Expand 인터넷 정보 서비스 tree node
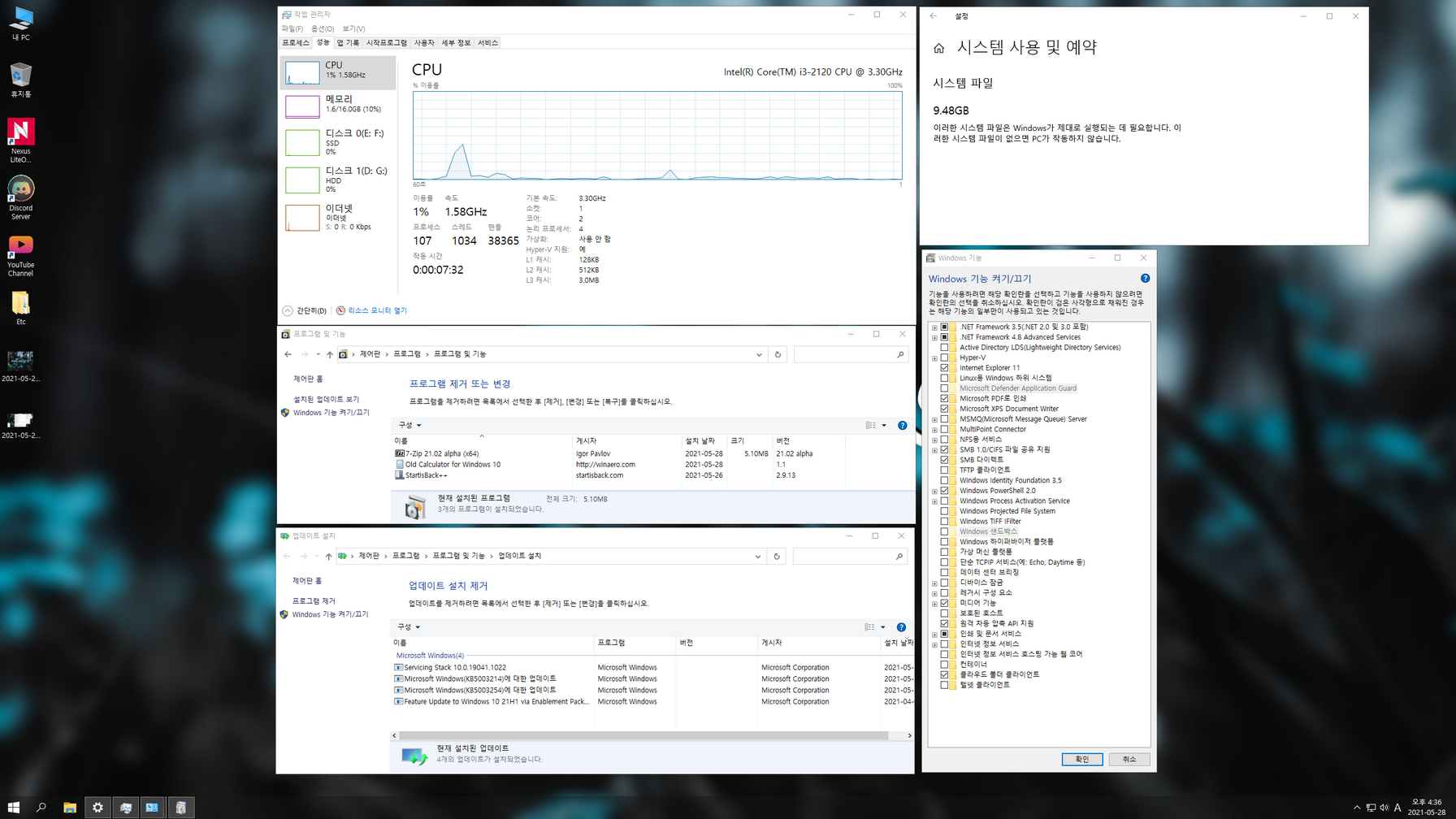The image size is (1456, 819). click(934, 644)
